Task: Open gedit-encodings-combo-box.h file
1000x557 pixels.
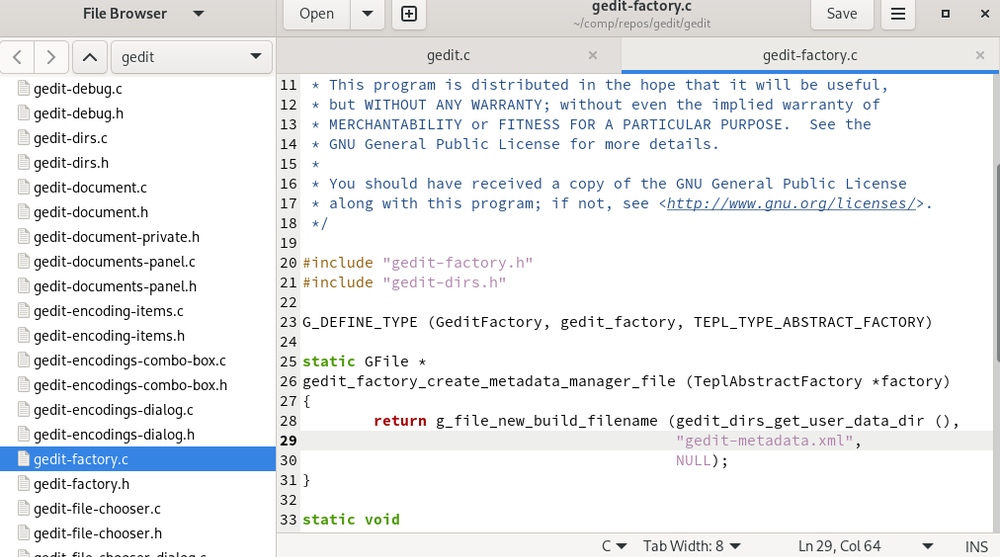Action: pos(130,385)
